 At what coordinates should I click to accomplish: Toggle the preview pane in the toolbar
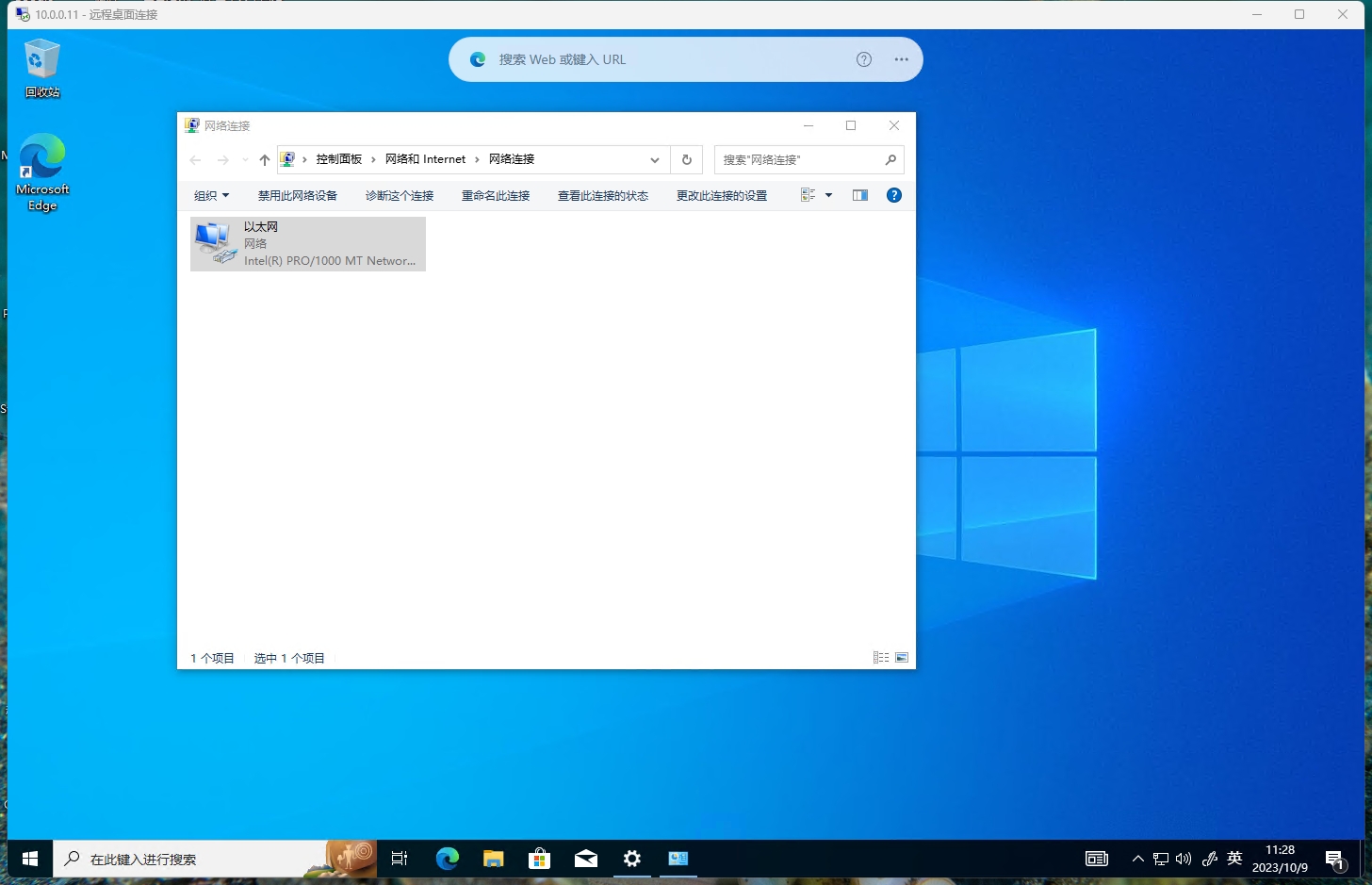point(859,195)
